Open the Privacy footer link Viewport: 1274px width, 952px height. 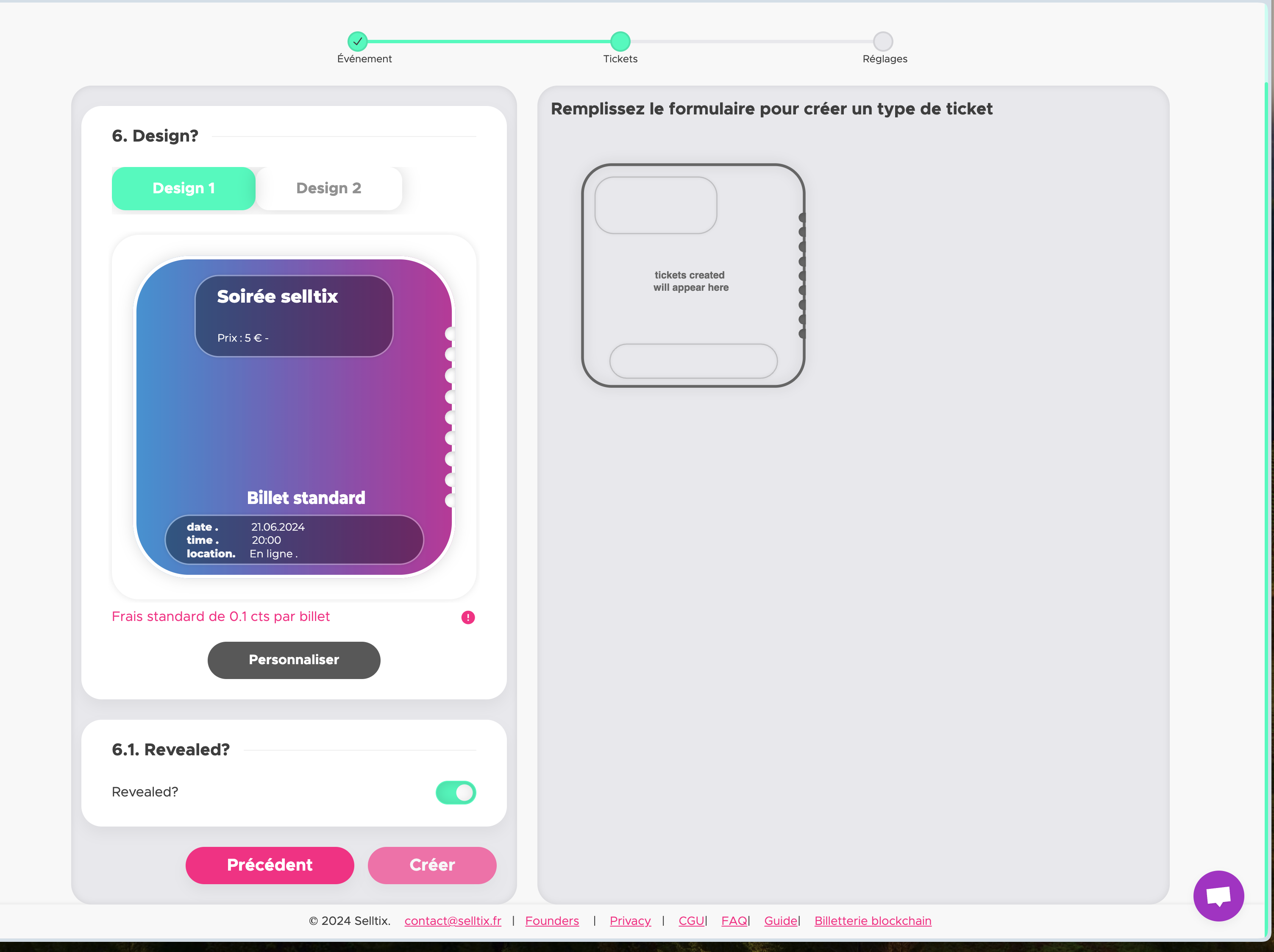point(630,921)
